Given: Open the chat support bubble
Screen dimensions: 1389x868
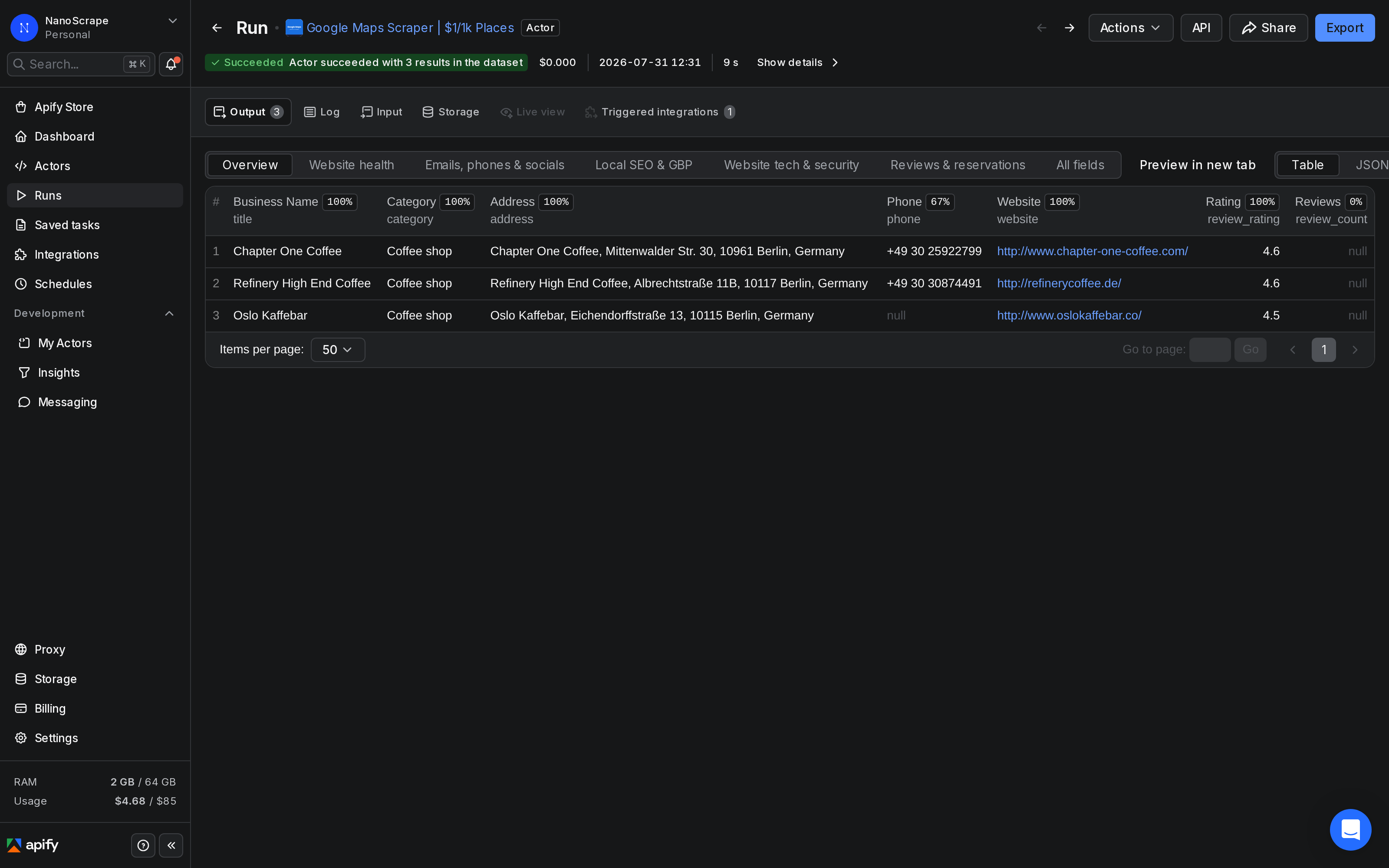Looking at the screenshot, I should pyautogui.click(x=1350, y=829).
